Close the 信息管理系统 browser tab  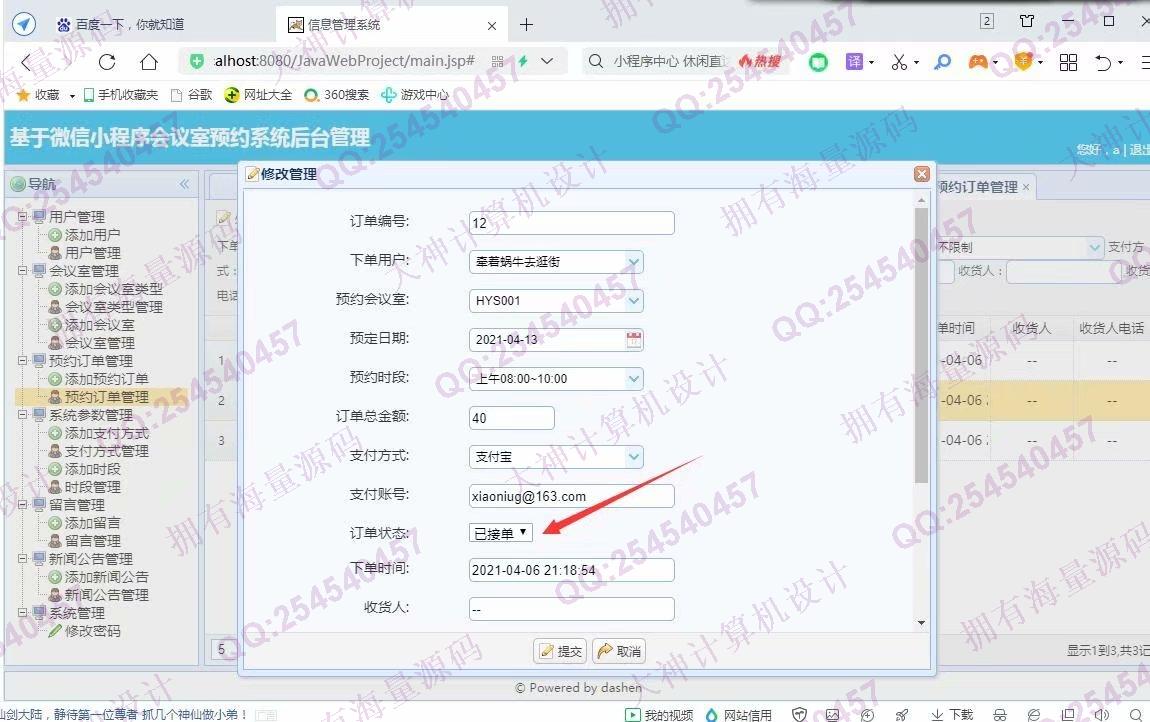click(491, 26)
